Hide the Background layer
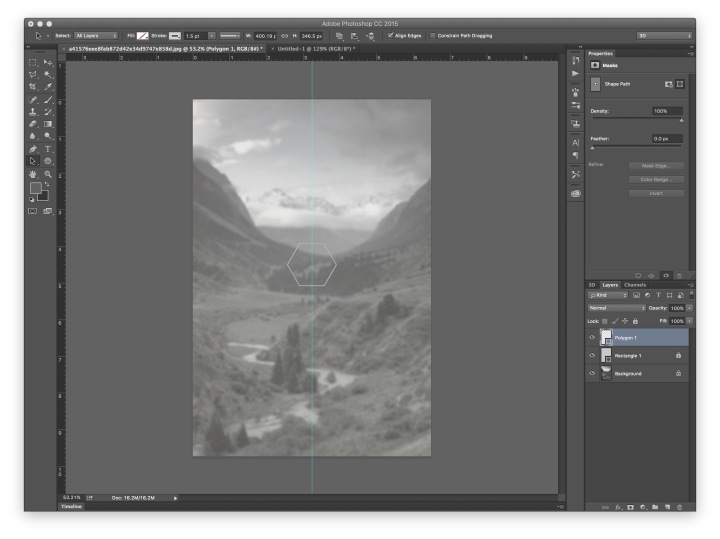 point(592,373)
